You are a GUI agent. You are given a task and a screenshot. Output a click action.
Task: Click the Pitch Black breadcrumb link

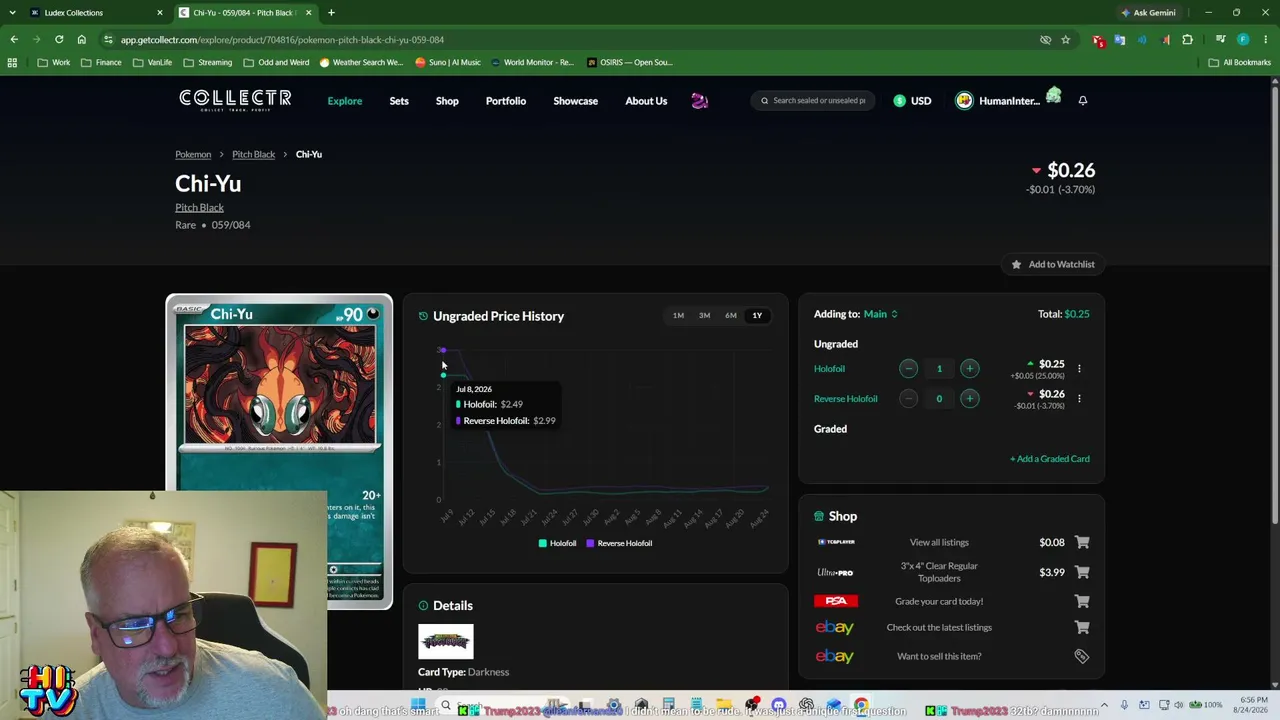tap(253, 155)
